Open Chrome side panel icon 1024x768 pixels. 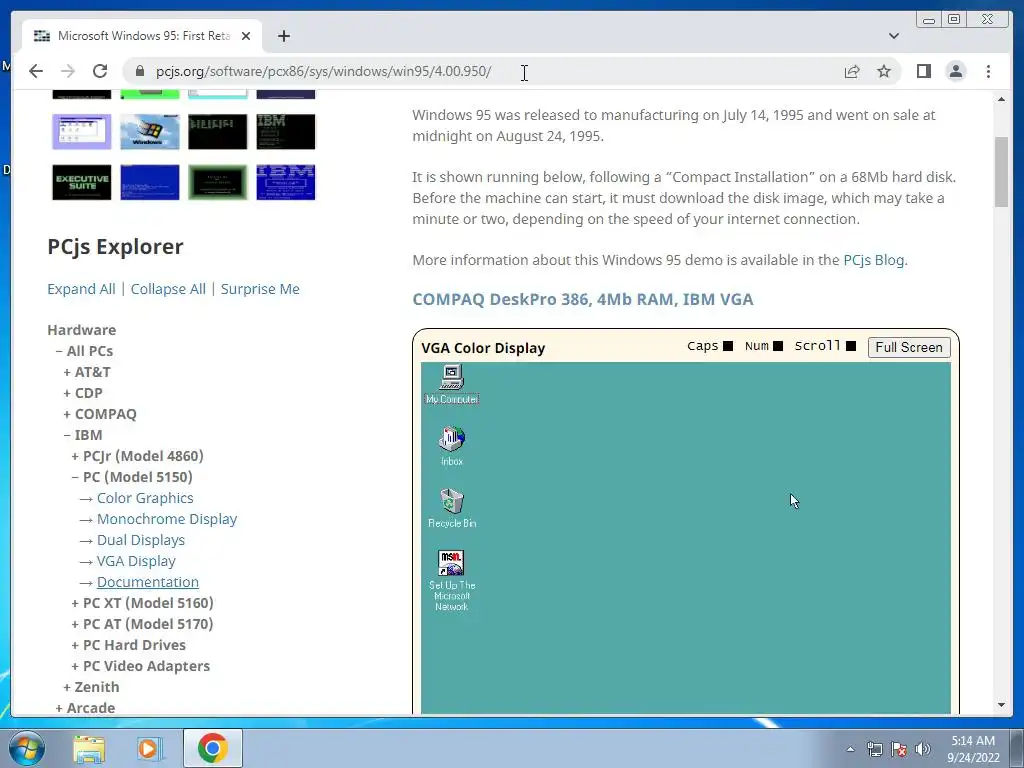pos(923,71)
